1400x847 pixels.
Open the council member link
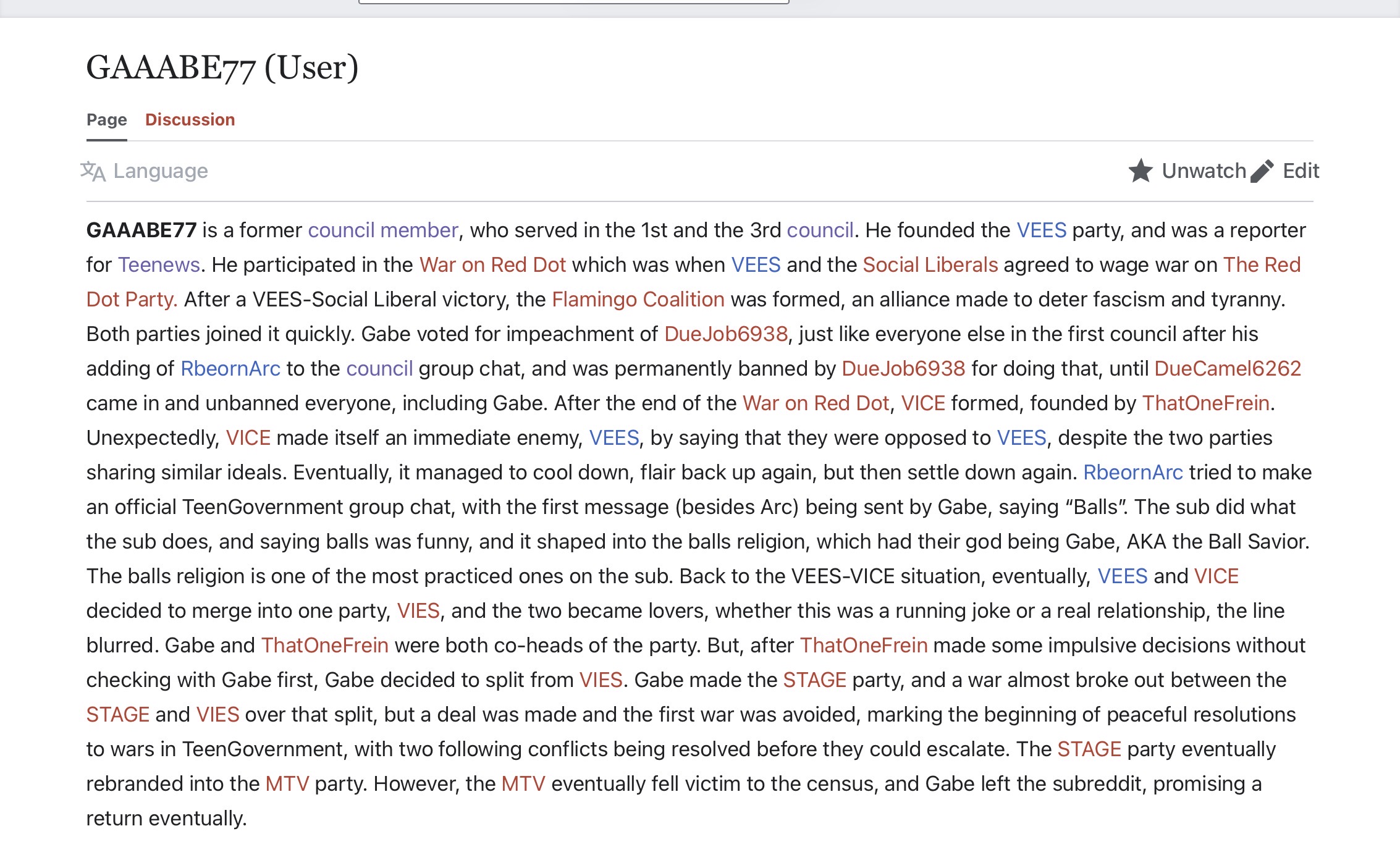[x=383, y=230]
